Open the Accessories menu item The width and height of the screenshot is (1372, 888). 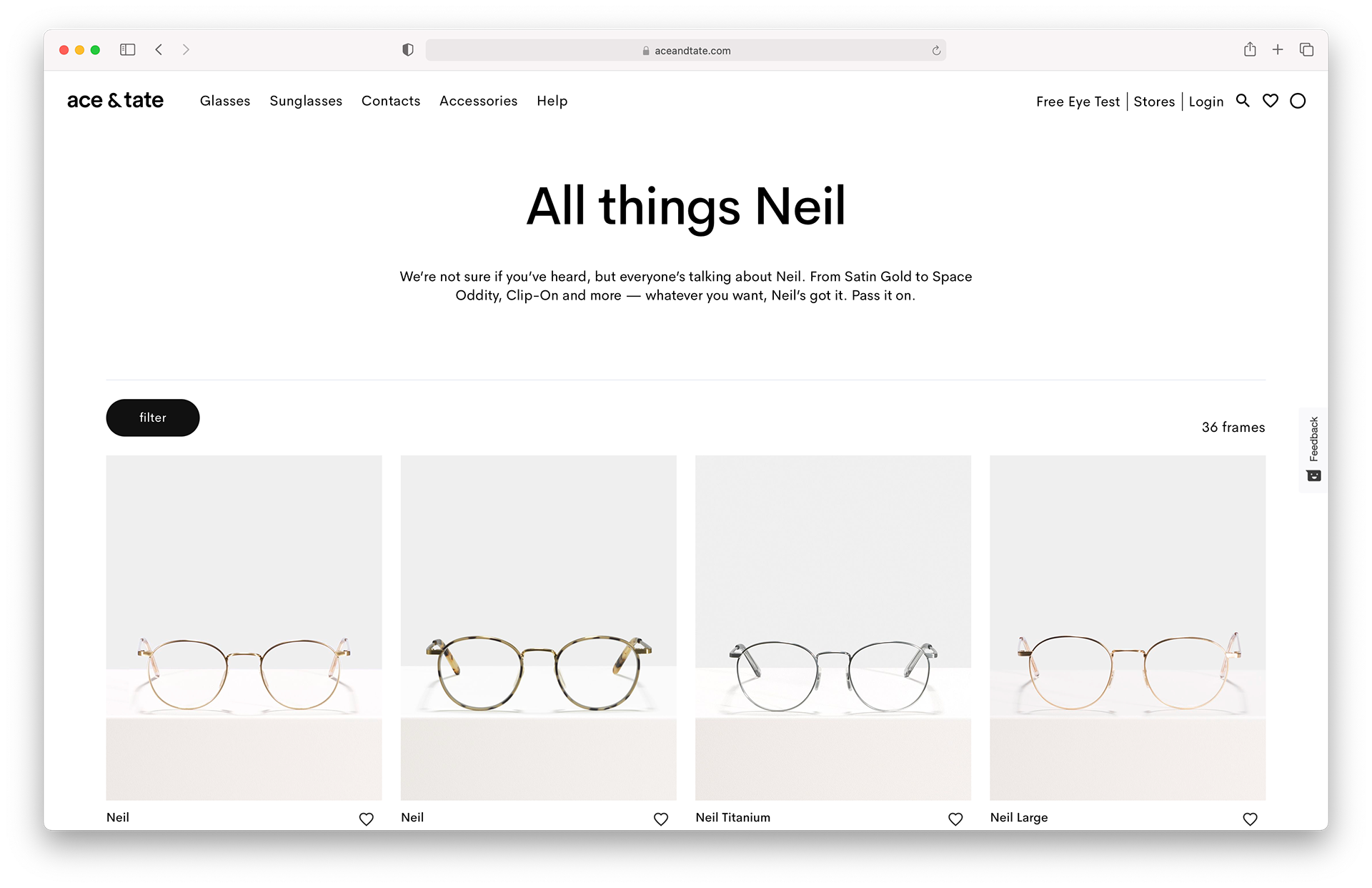pyautogui.click(x=478, y=101)
